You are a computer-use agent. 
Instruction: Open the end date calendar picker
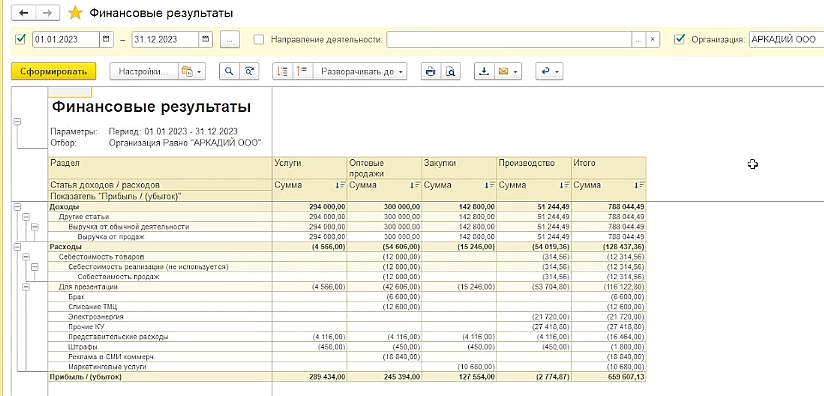click(206, 39)
